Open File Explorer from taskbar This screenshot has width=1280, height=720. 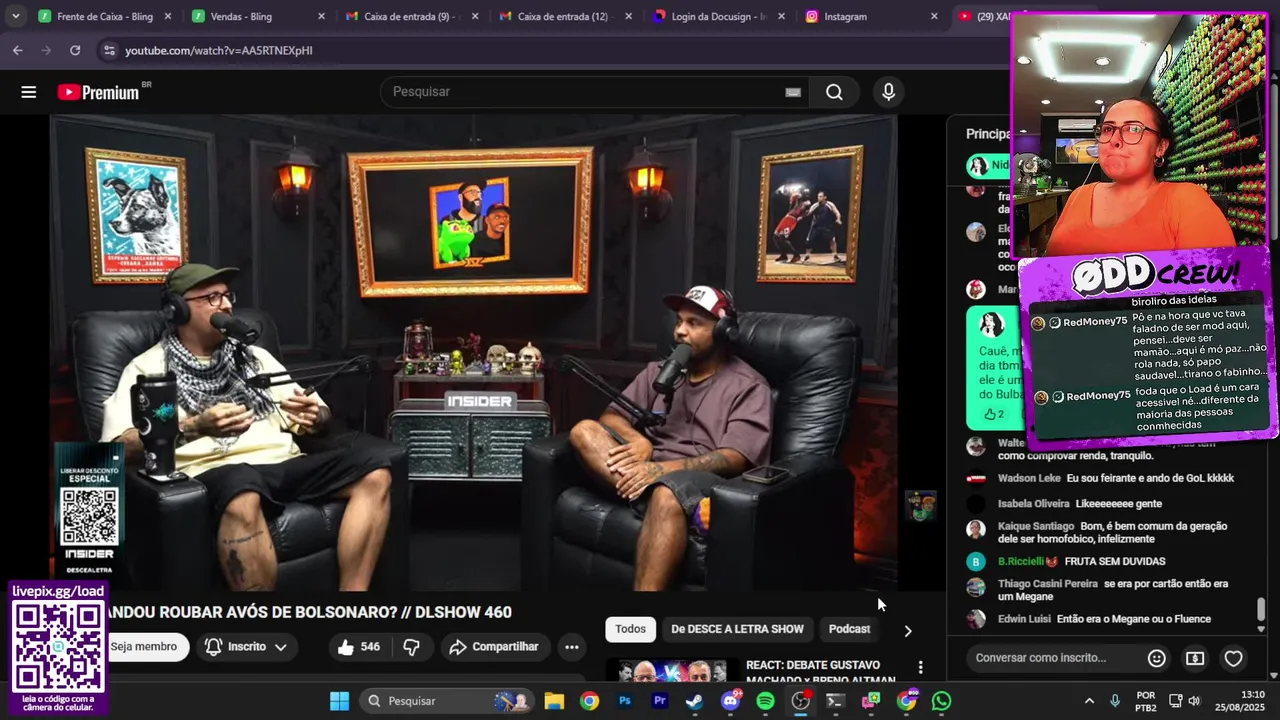coord(554,701)
